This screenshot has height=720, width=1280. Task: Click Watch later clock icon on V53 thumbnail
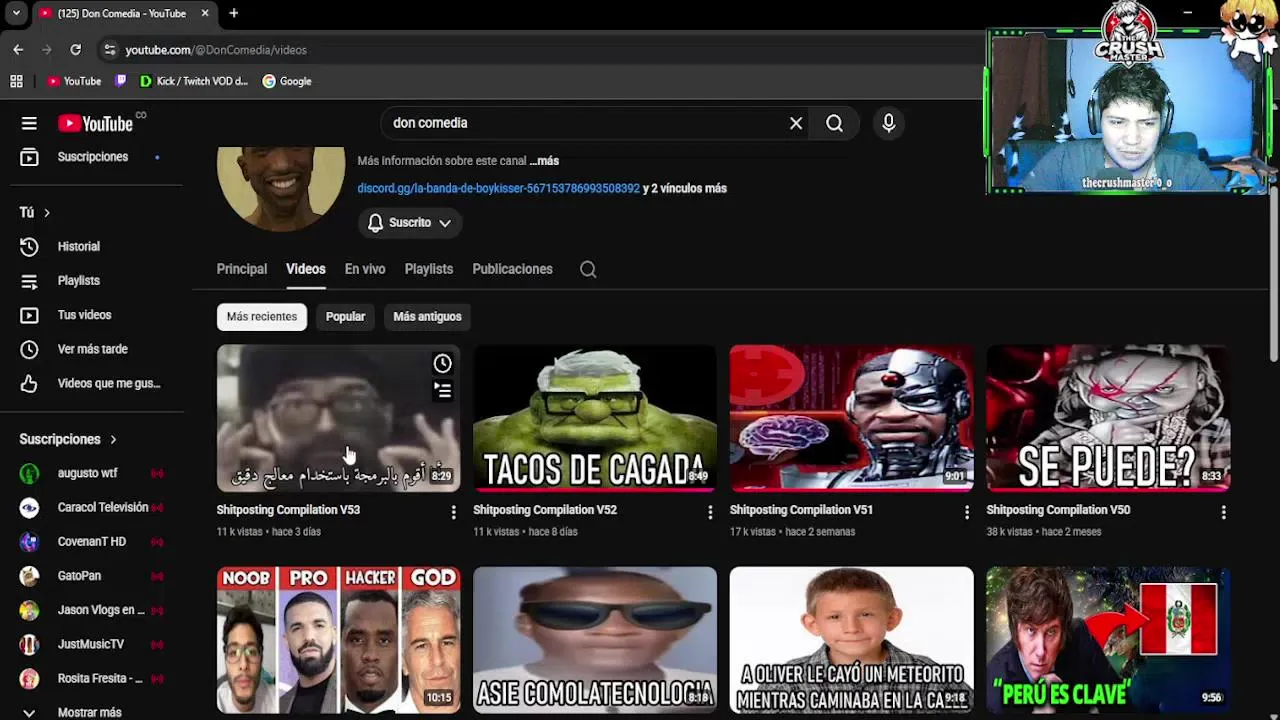[443, 364]
